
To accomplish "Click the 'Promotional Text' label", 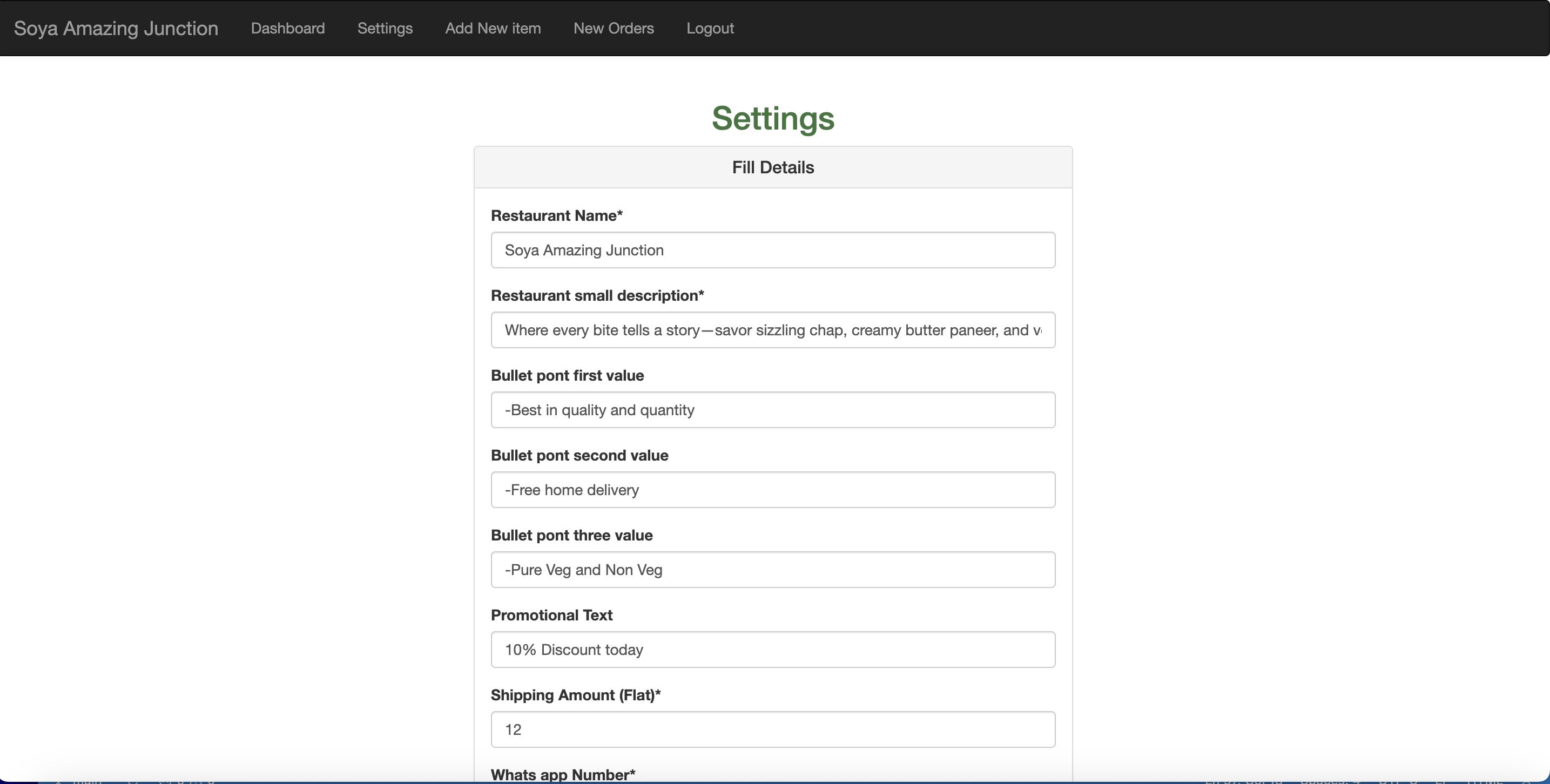I will (551, 615).
